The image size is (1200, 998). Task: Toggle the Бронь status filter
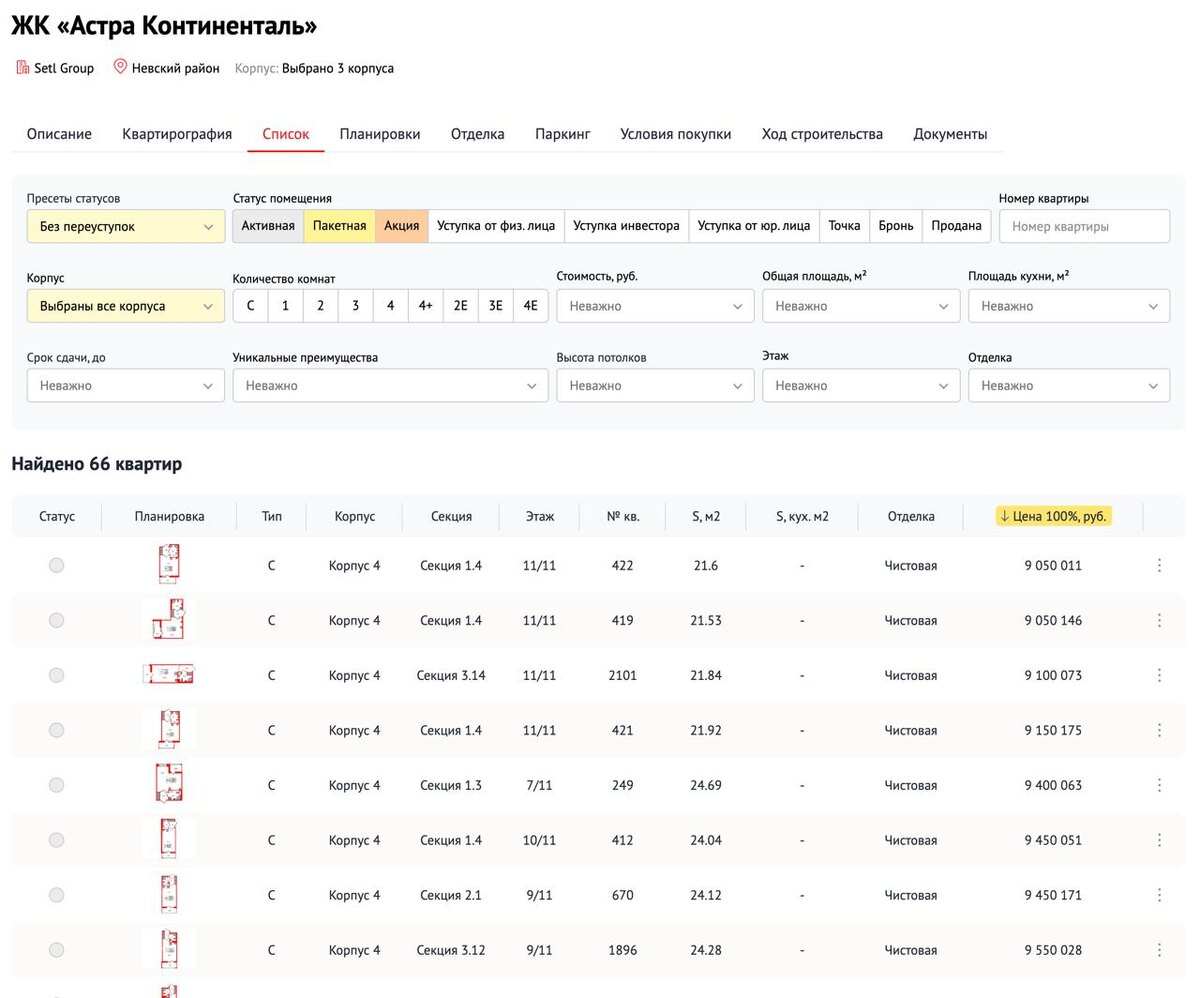click(x=896, y=226)
